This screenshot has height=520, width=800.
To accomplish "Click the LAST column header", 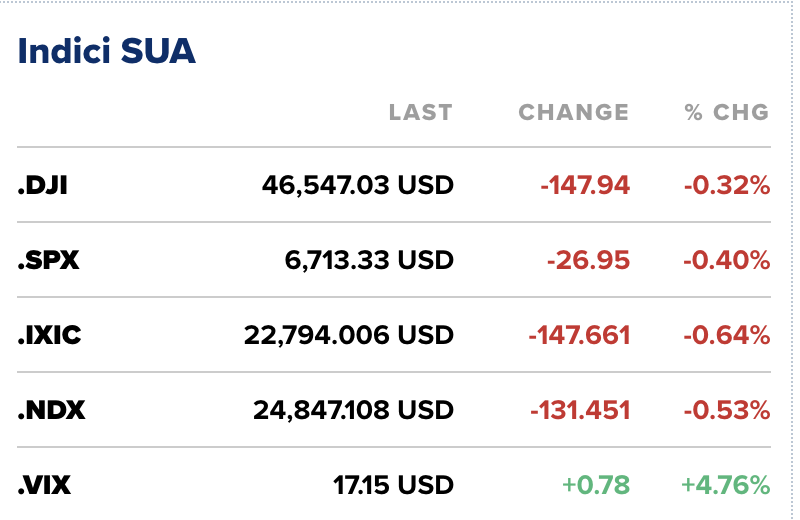I will point(420,112).
